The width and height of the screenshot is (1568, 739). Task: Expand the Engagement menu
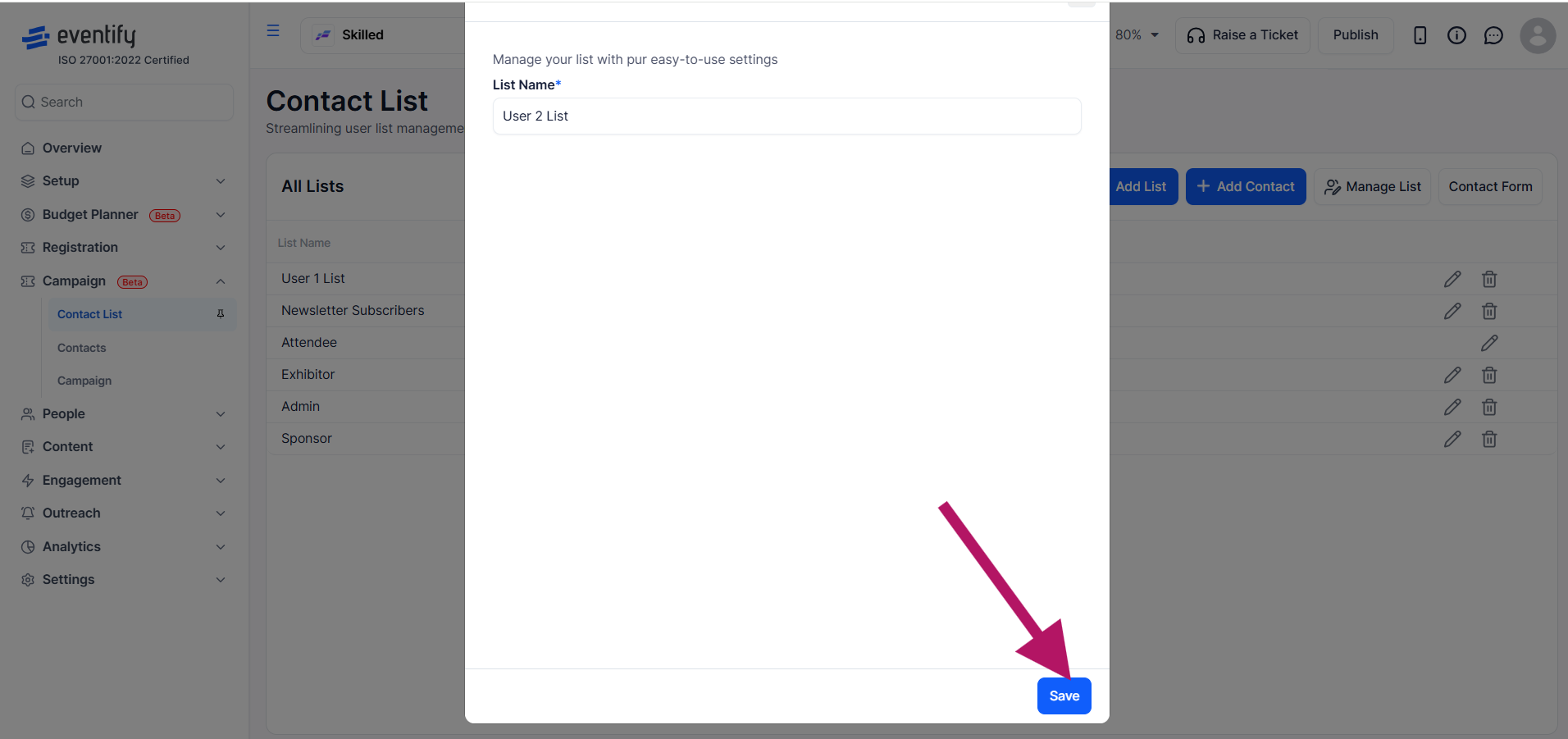[124, 481]
